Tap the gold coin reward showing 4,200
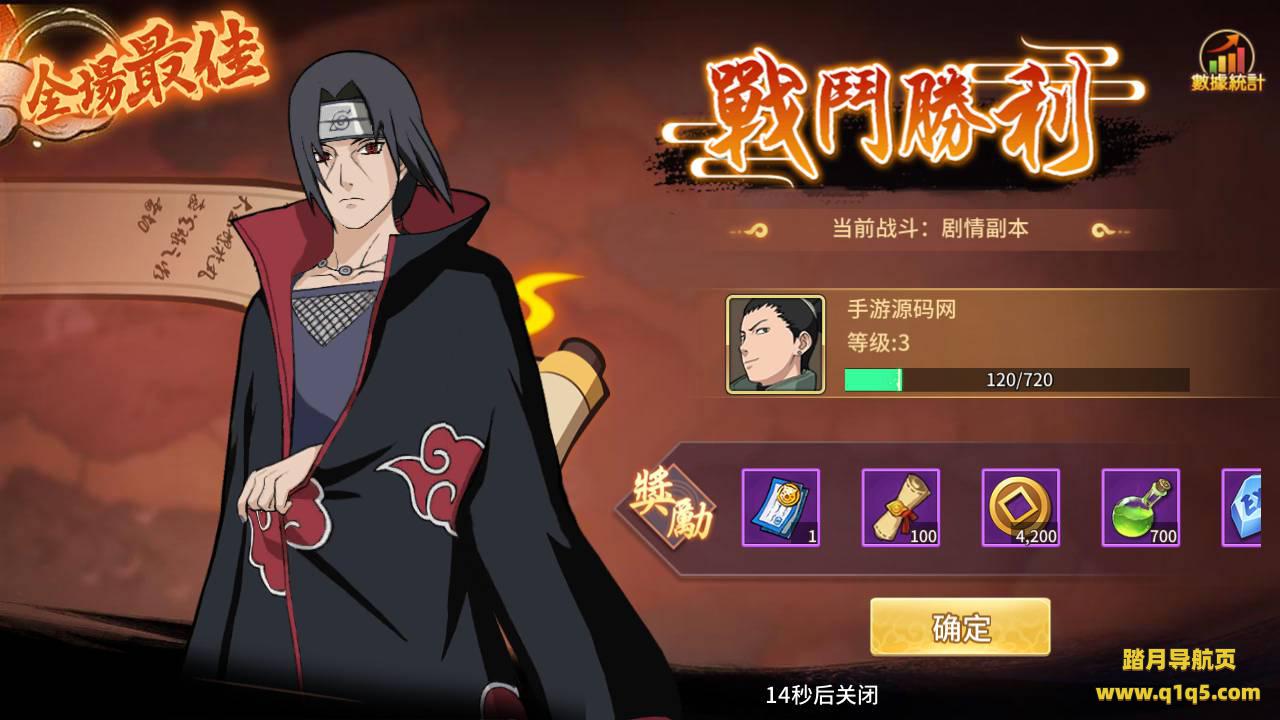 (x=1021, y=507)
